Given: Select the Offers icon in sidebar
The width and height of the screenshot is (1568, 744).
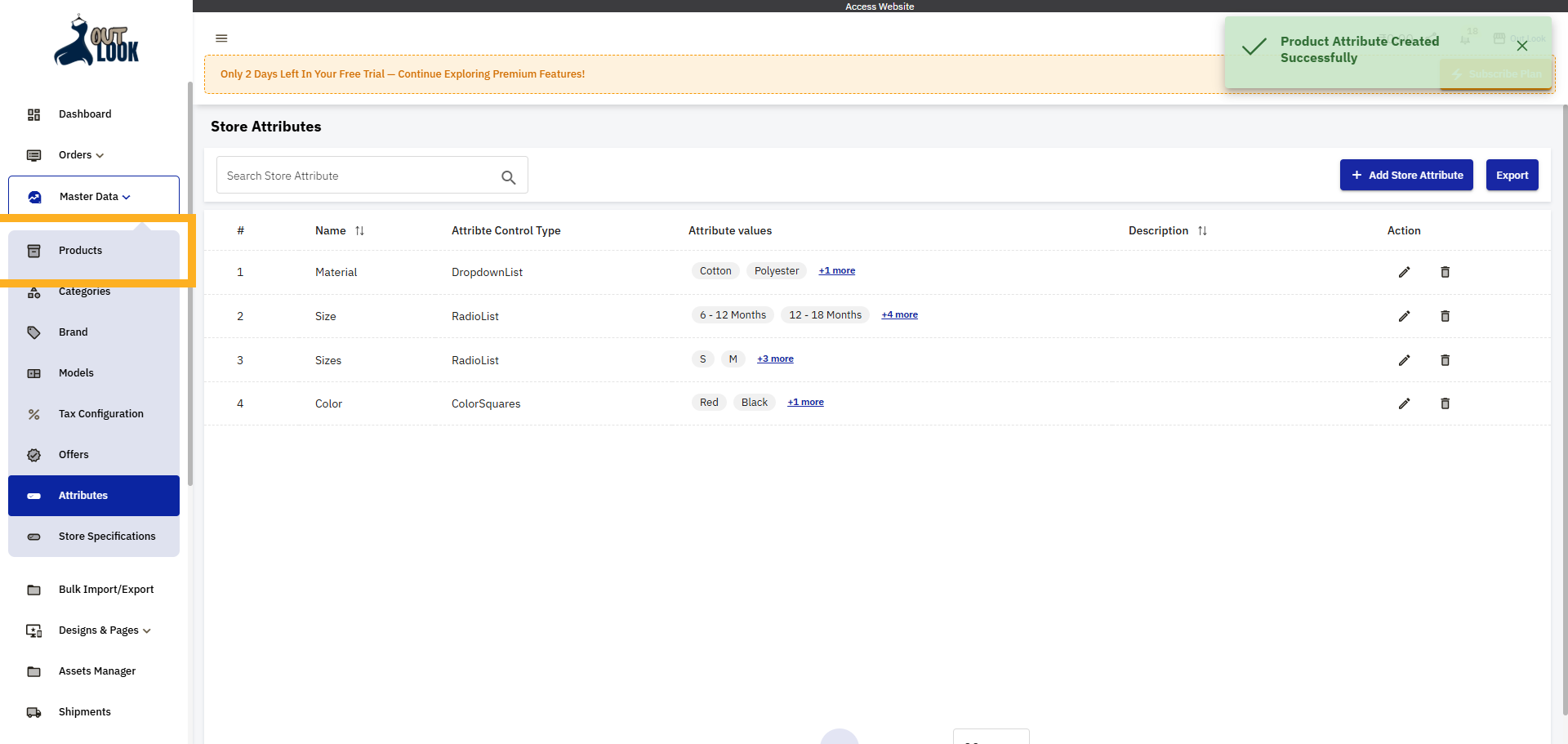Looking at the screenshot, I should (33, 455).
